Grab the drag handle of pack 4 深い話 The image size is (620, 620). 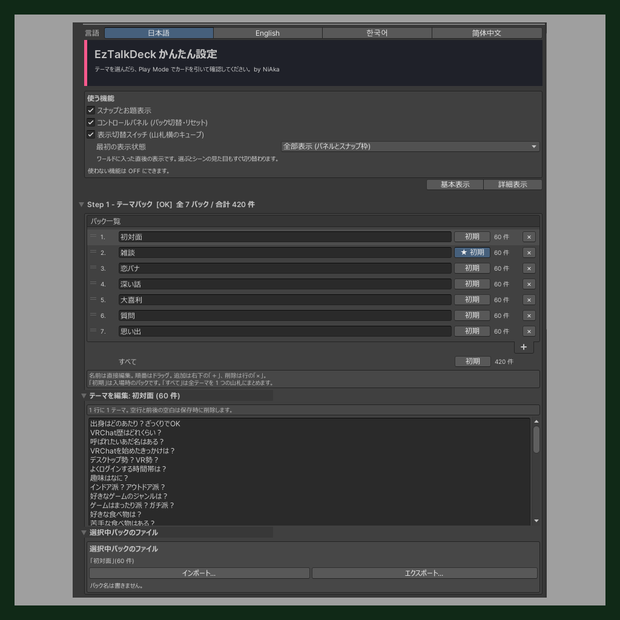tap(93, 283)
